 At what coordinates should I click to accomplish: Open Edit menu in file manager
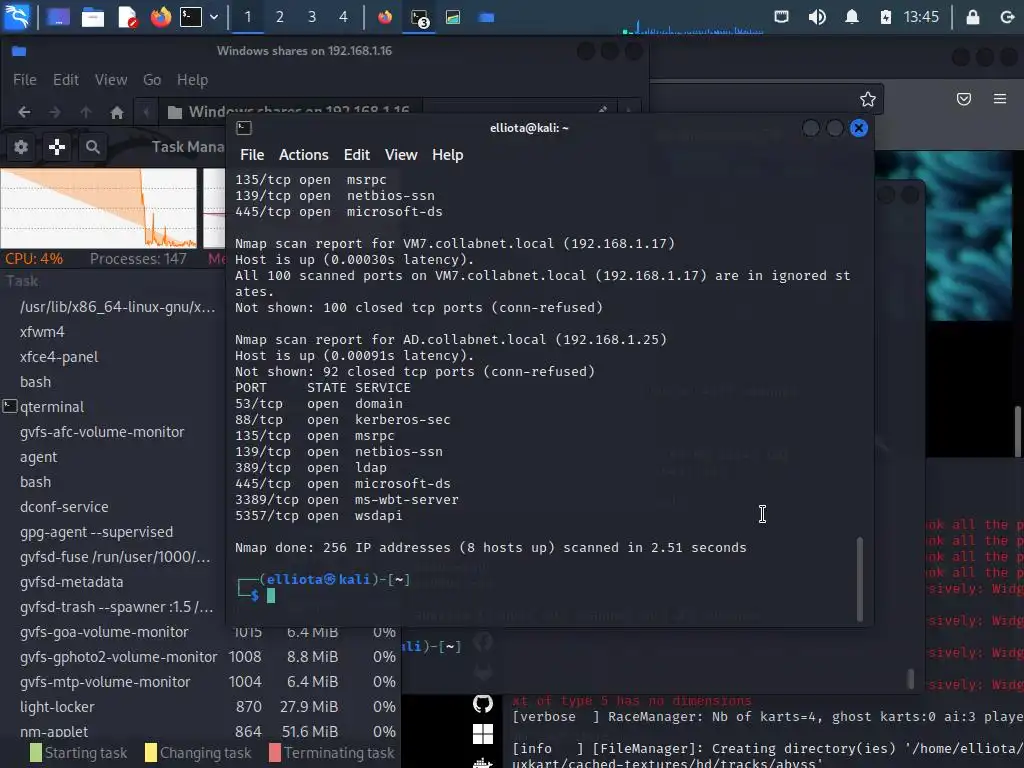tap(66, 80)
